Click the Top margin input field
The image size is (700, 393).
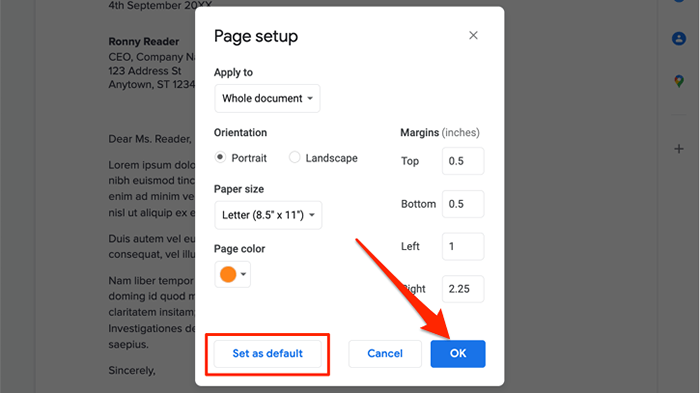pyautogui.click(x=463, y=161)
